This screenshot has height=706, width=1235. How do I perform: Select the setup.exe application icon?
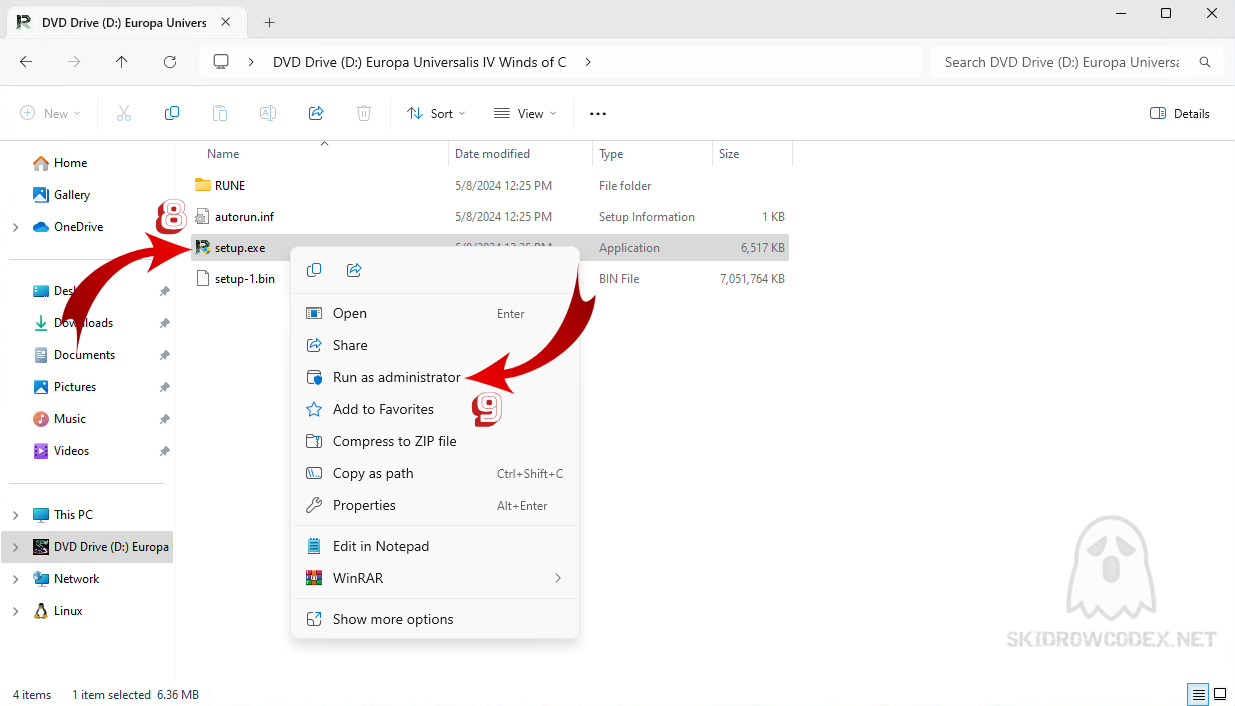pos(203,247)
